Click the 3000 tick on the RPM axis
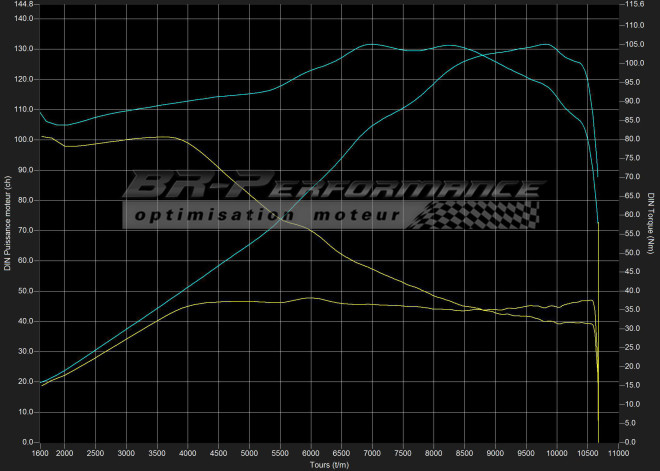Viewport: 660px width, 471px height. 126,453
